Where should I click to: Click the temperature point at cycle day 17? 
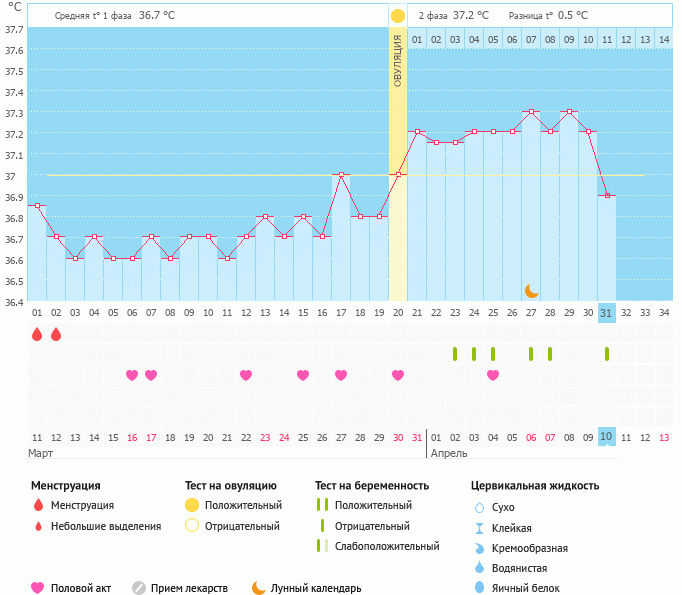[341, 175]
